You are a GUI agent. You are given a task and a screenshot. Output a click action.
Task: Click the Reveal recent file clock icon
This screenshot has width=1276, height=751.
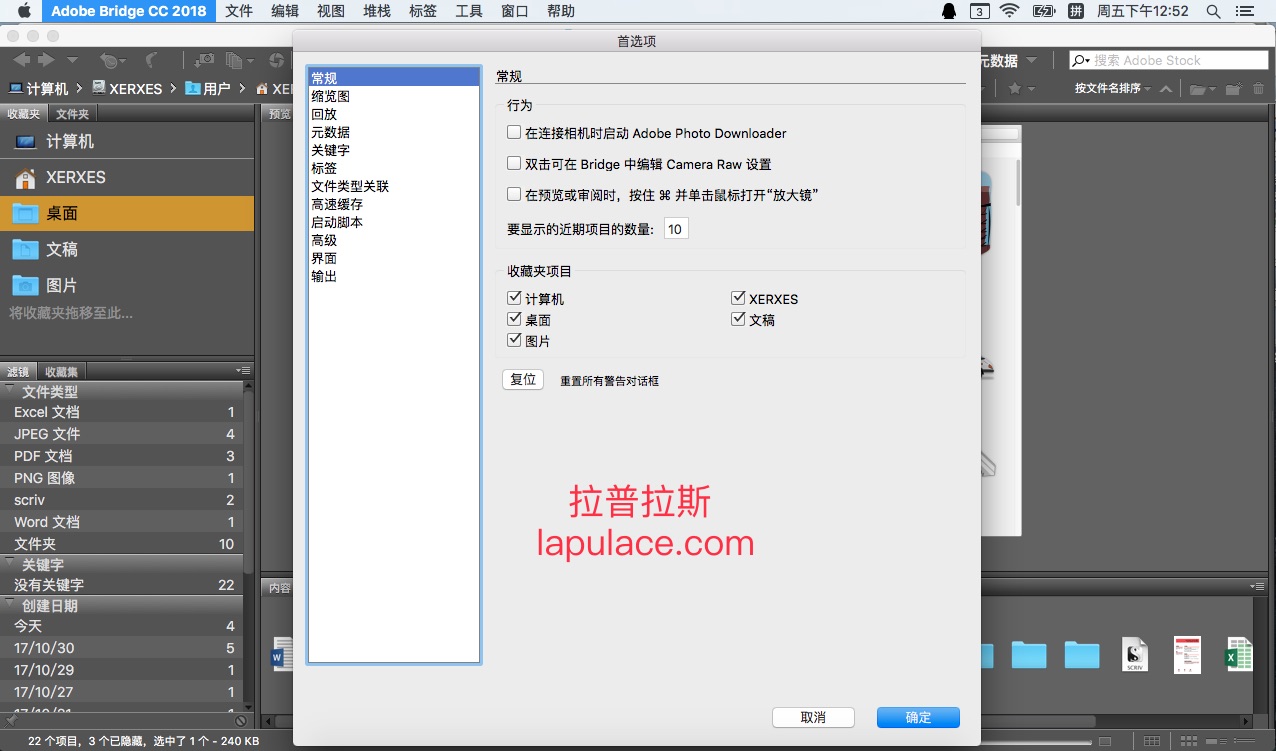pos(109,61)
